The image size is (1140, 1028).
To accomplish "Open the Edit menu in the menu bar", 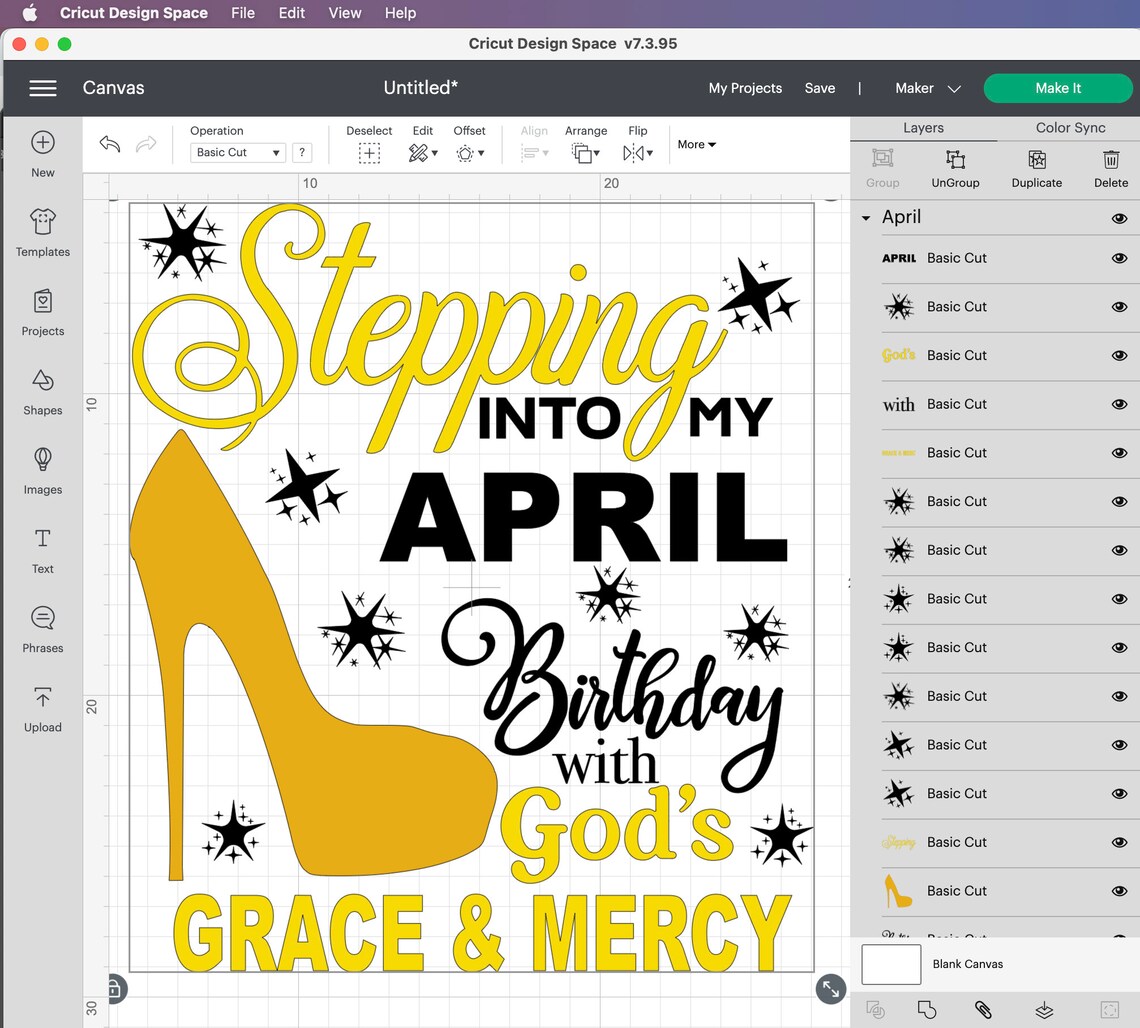I will 291,13.
